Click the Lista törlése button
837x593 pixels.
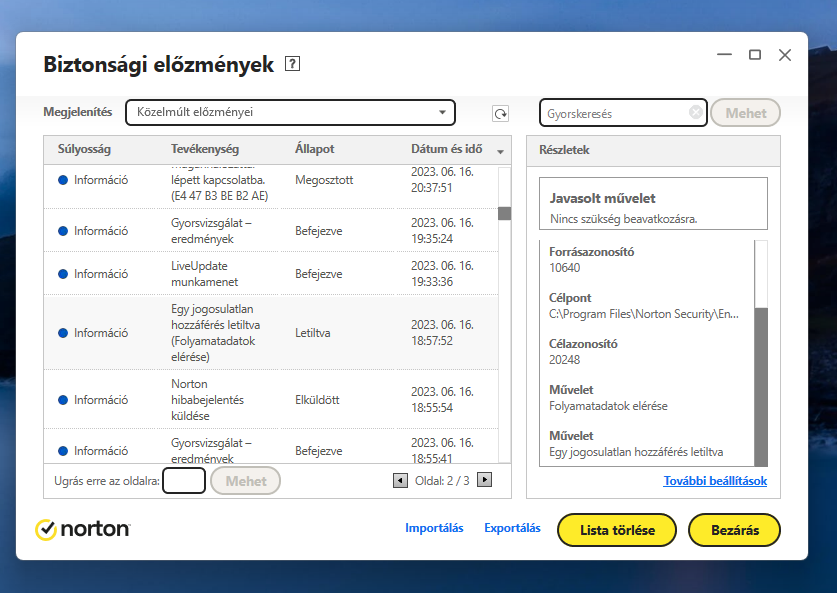pos(617,530)
